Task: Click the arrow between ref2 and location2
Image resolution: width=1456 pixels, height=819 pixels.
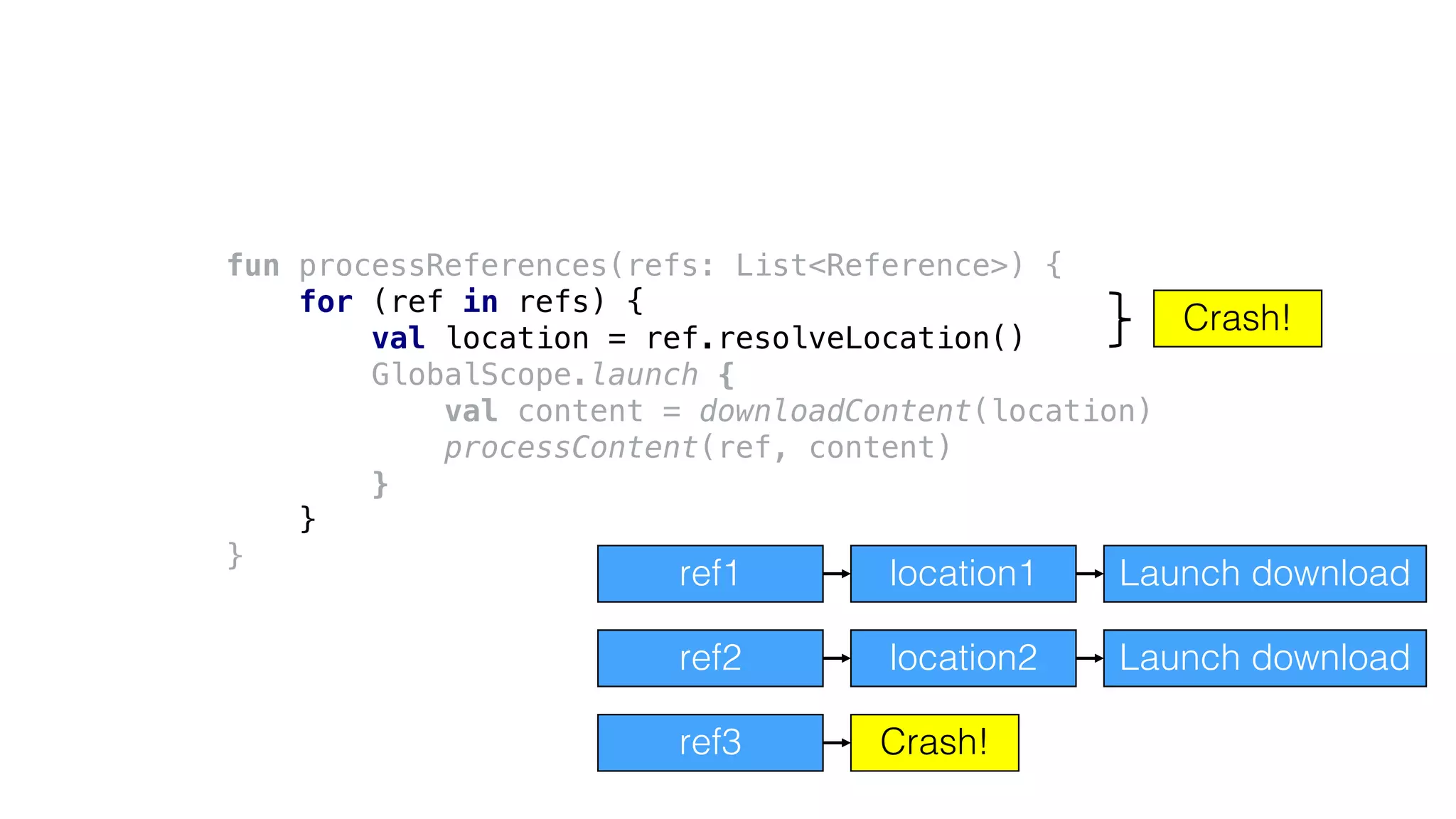Action: coord(837,658)
